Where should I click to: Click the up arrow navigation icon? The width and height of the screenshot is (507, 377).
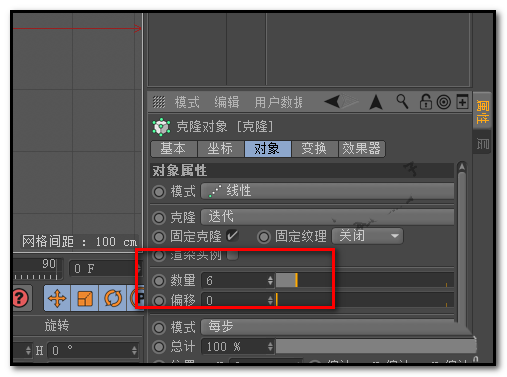[x=376, y=102]
